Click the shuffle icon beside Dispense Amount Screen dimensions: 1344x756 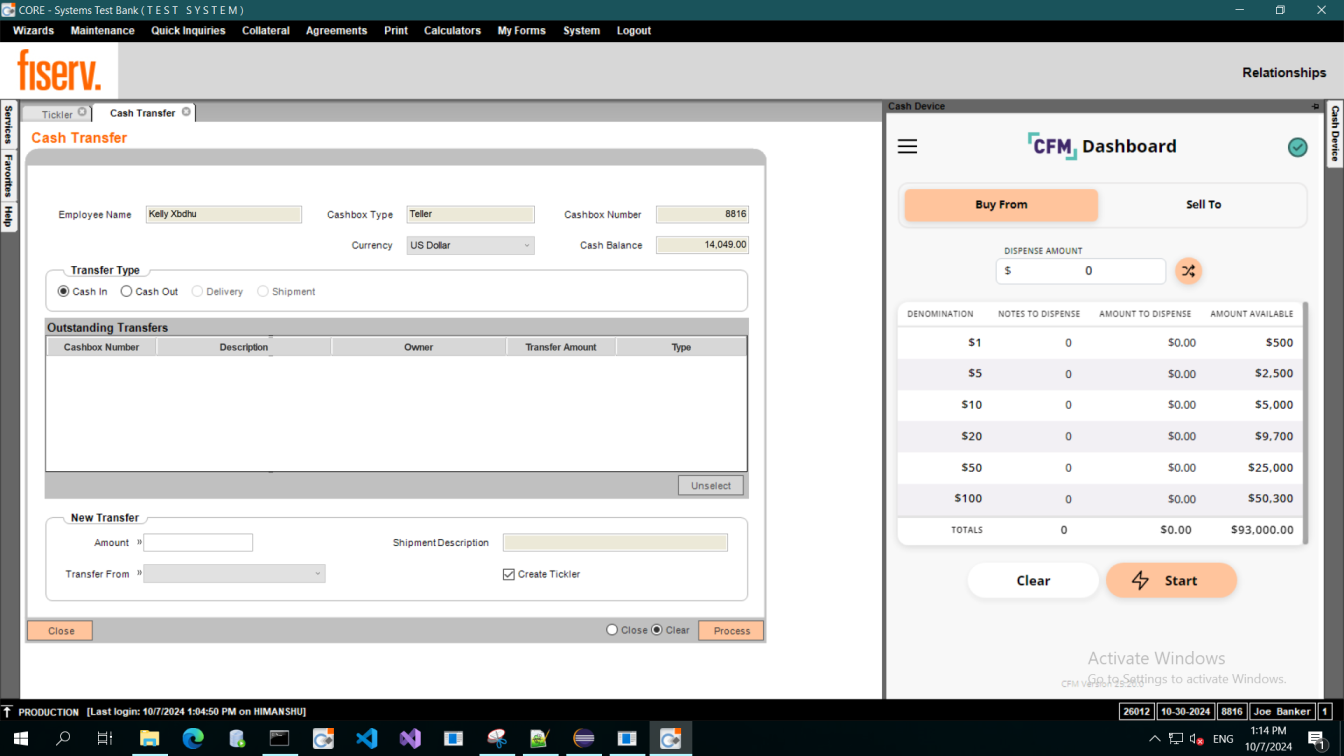[x=1188, y=271]
